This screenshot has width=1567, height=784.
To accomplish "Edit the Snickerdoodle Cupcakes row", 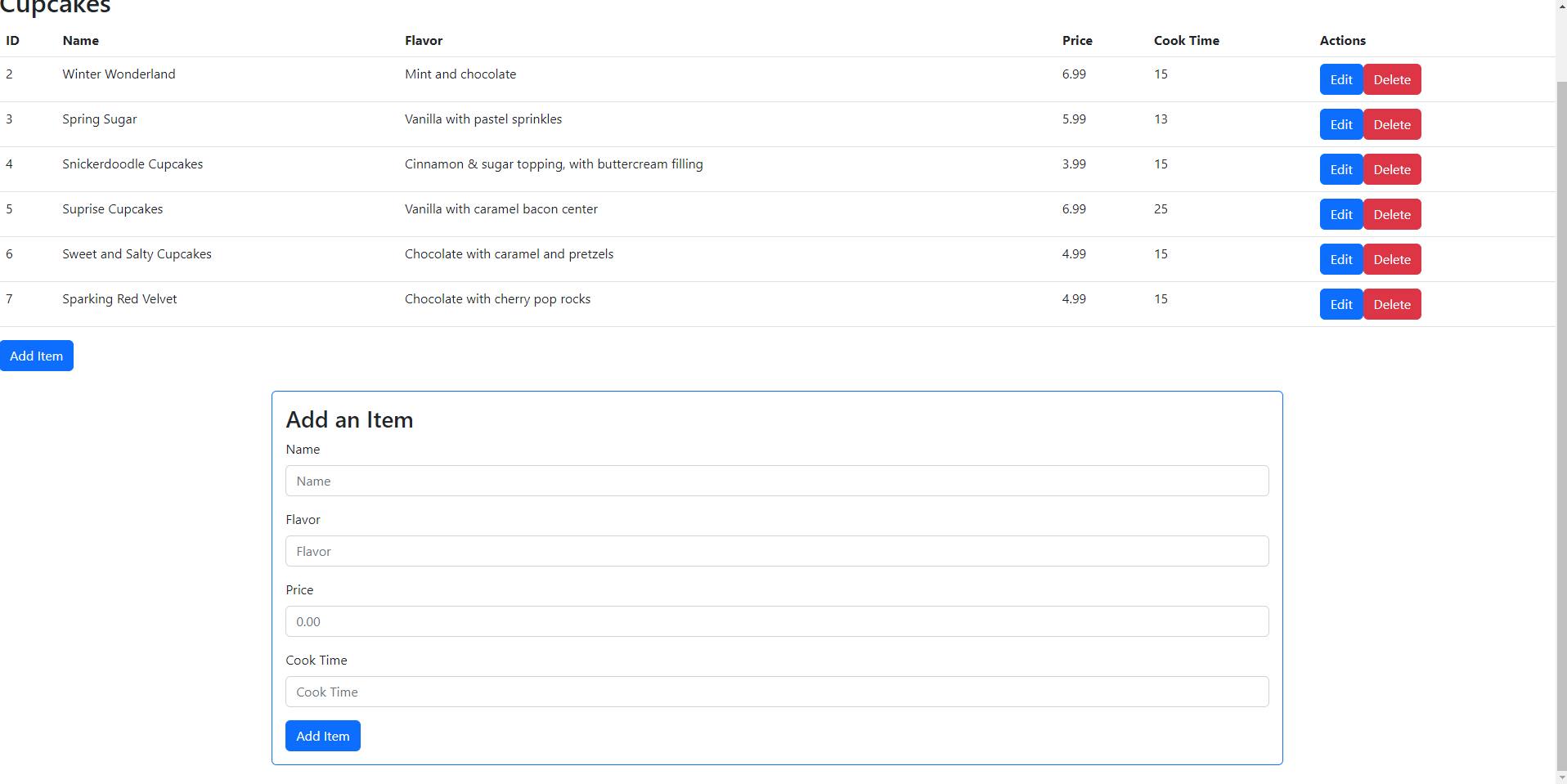I will 1340,169.
